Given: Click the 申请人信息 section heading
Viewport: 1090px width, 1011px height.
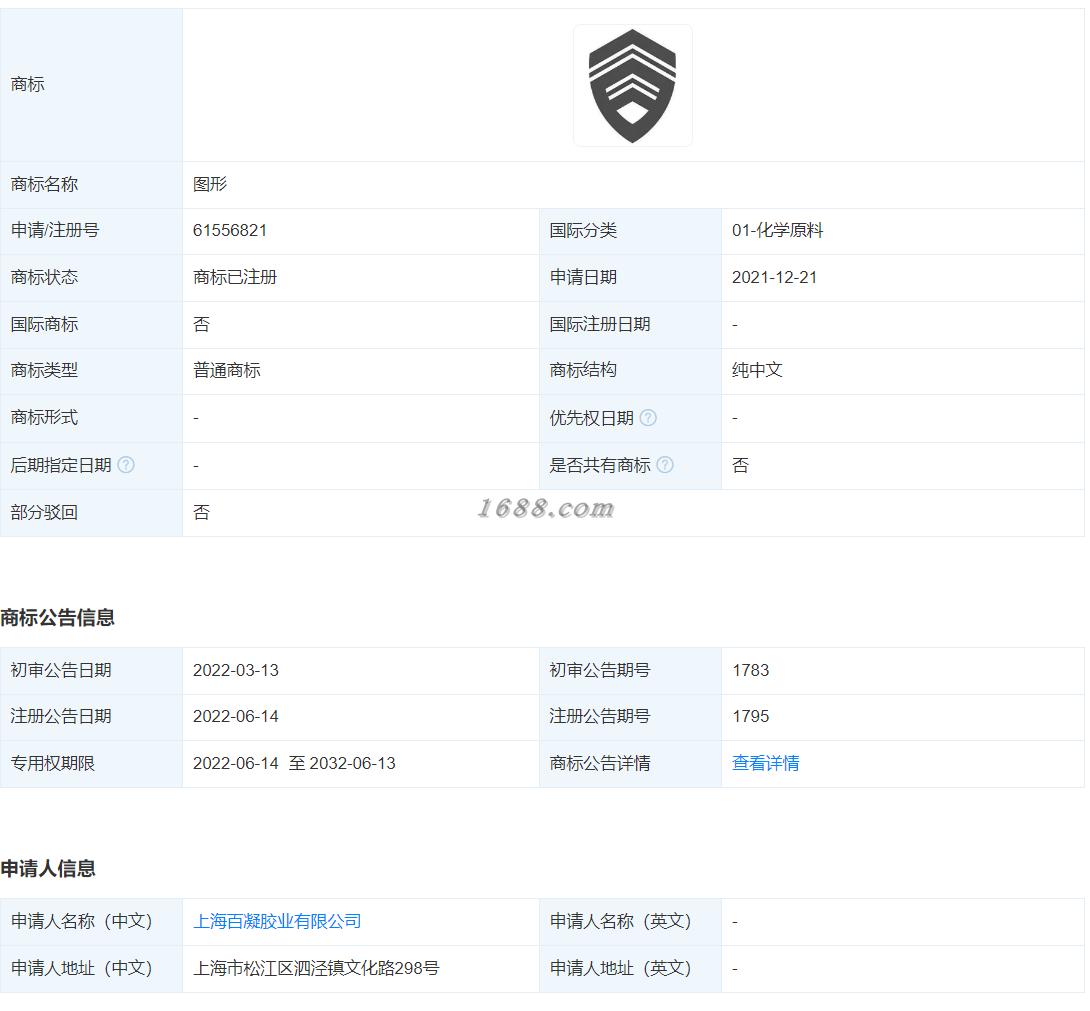Looking at the screenshot, I should tap(47, 868).
